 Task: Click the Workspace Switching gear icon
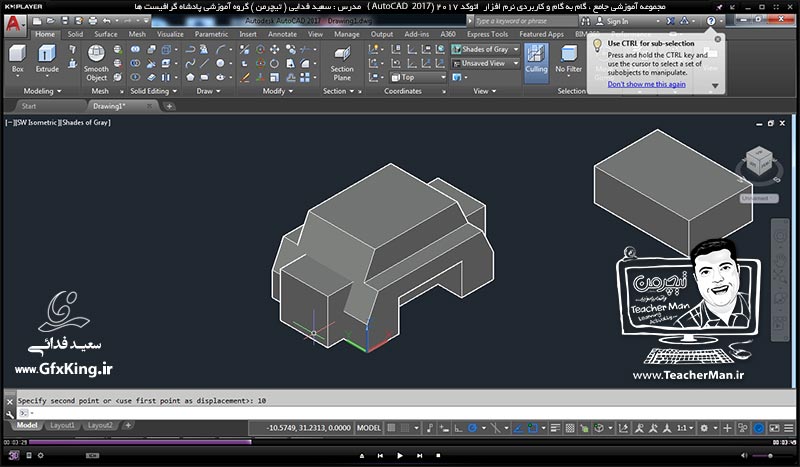coord(704,428)
